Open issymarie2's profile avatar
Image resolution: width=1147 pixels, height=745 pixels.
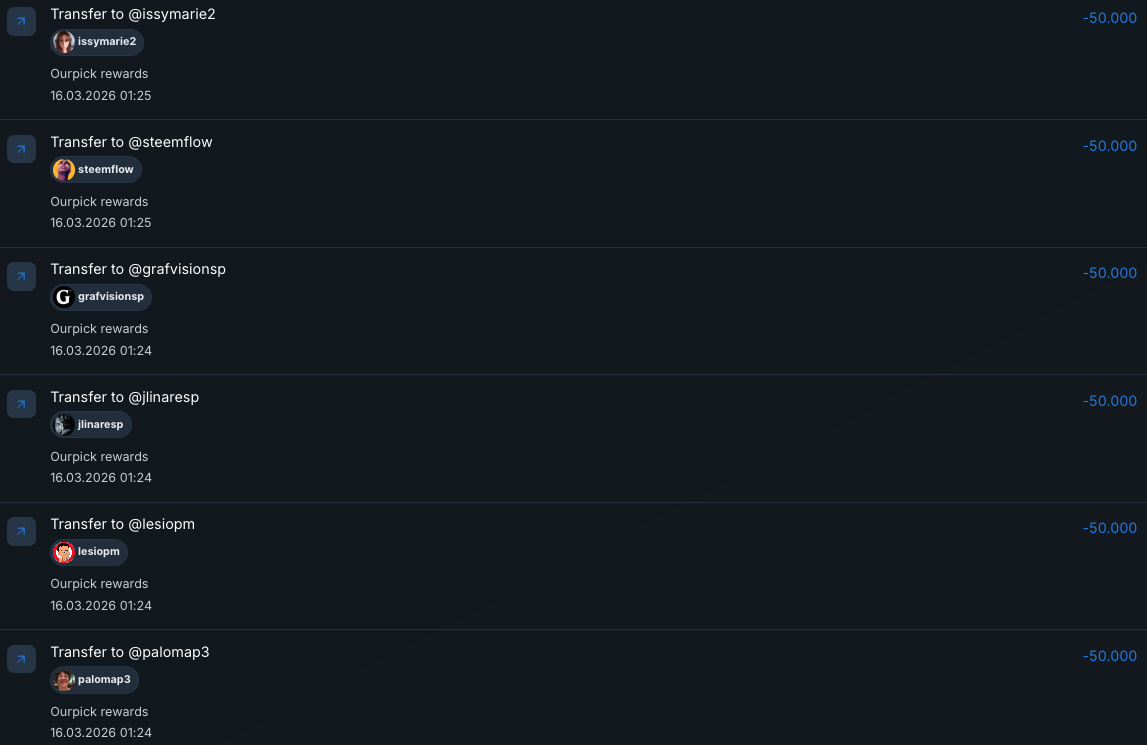64,42
